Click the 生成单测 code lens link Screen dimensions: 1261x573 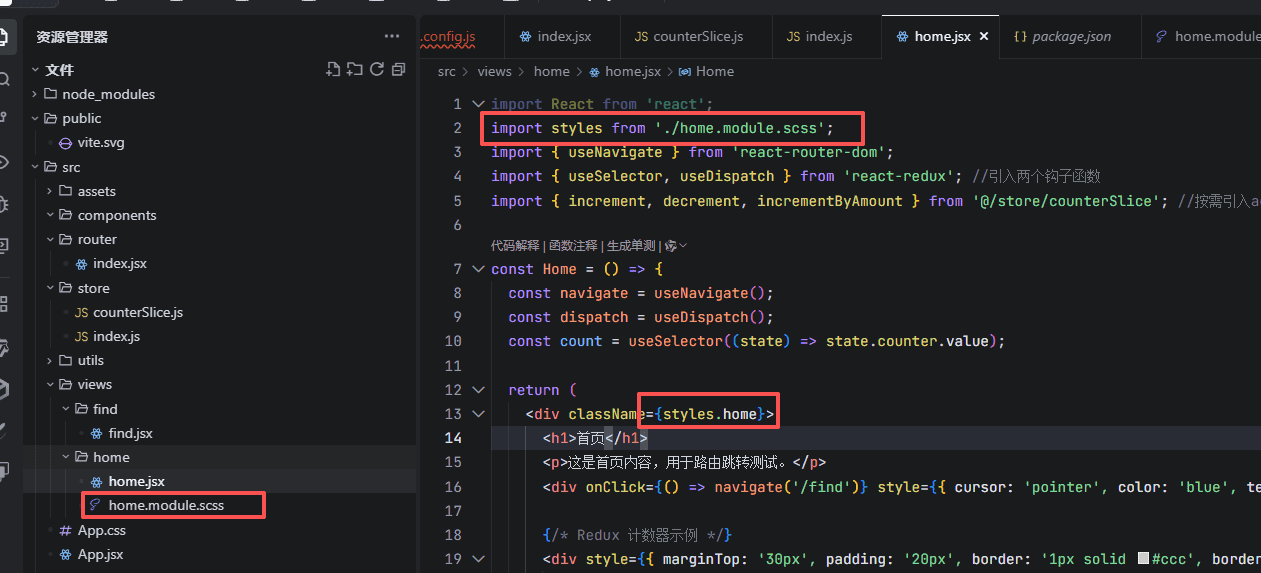coord(630,246)
